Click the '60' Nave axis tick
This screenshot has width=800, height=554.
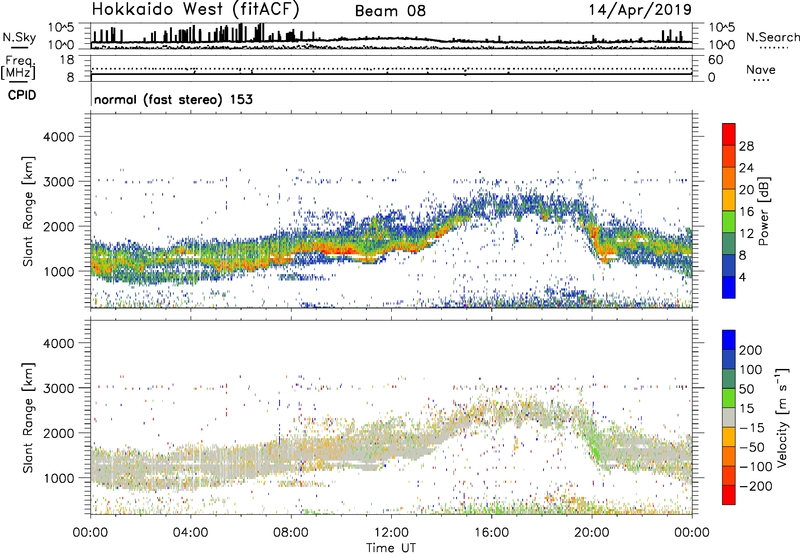[715, 60]
